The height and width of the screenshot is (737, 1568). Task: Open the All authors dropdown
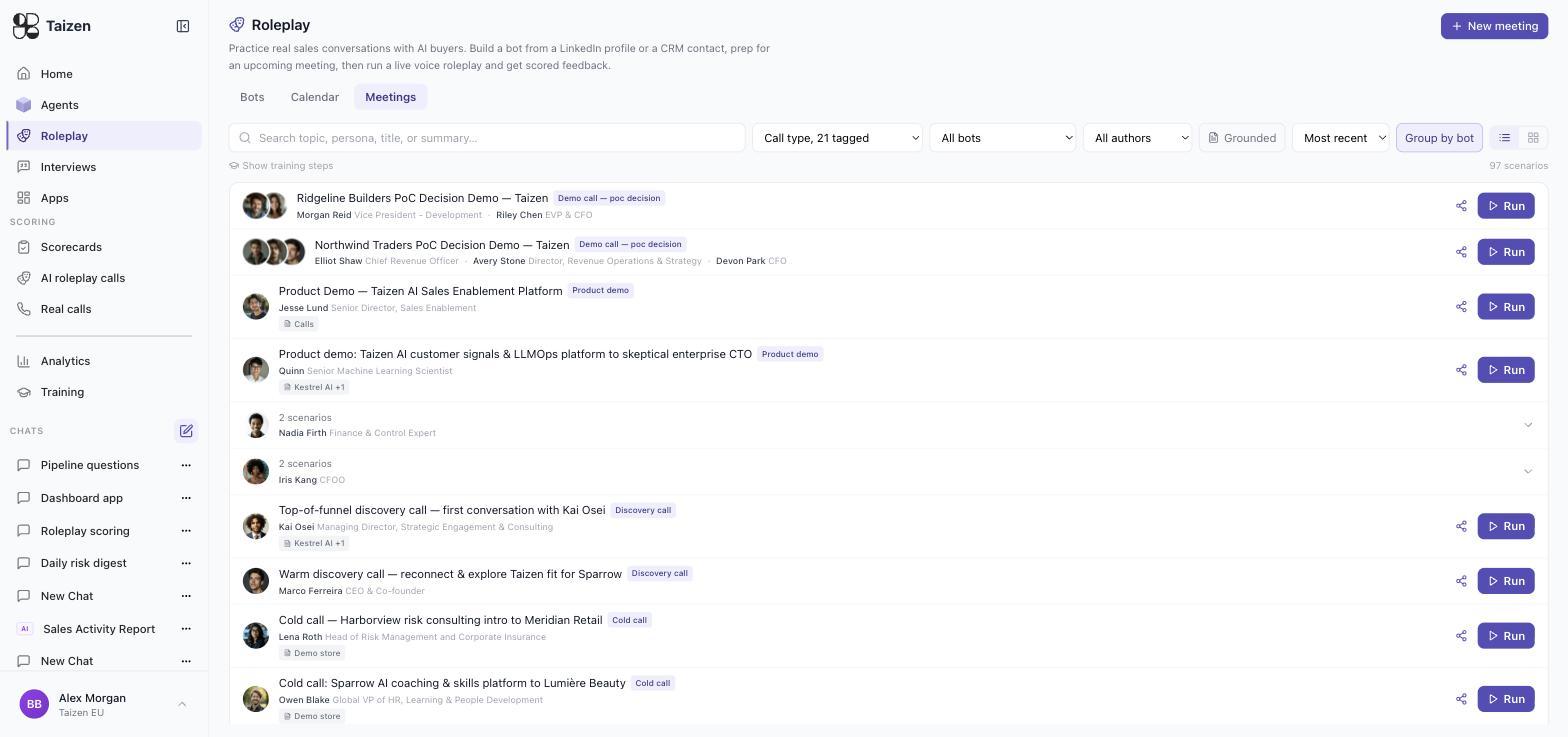[x=1138, y=138]
